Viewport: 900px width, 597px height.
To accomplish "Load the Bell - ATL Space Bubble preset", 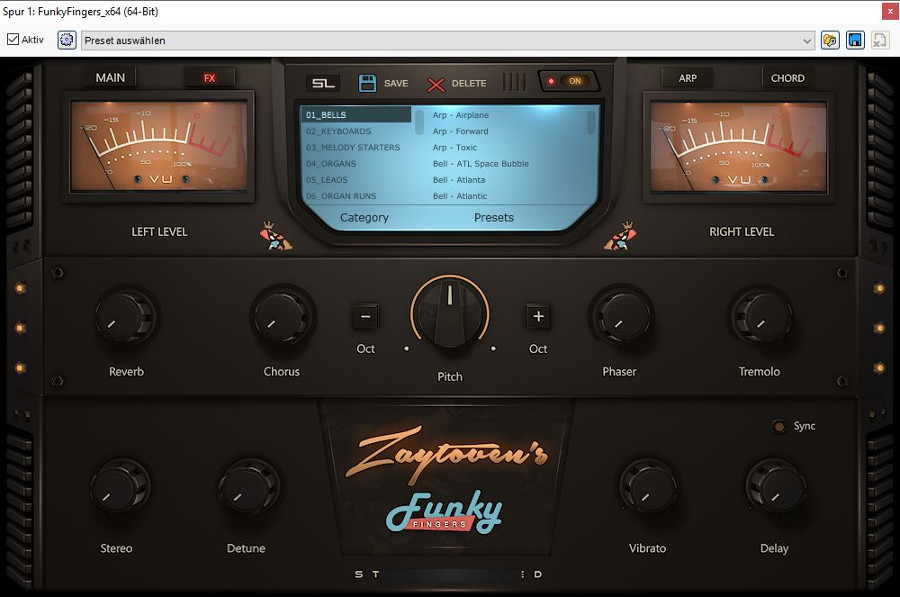I will [x=480, y=164].
